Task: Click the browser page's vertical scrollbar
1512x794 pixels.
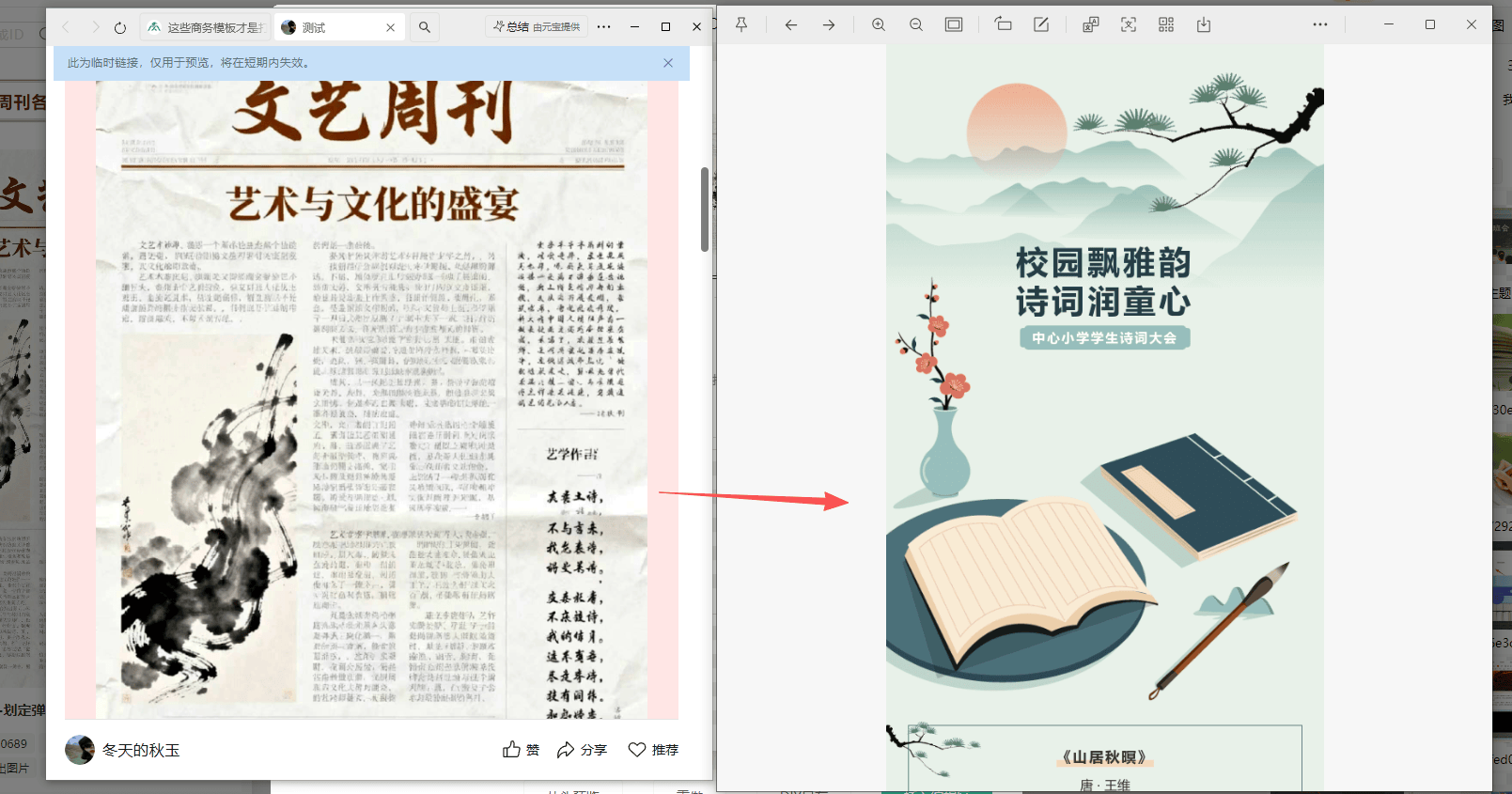Action: coord(705,210)
